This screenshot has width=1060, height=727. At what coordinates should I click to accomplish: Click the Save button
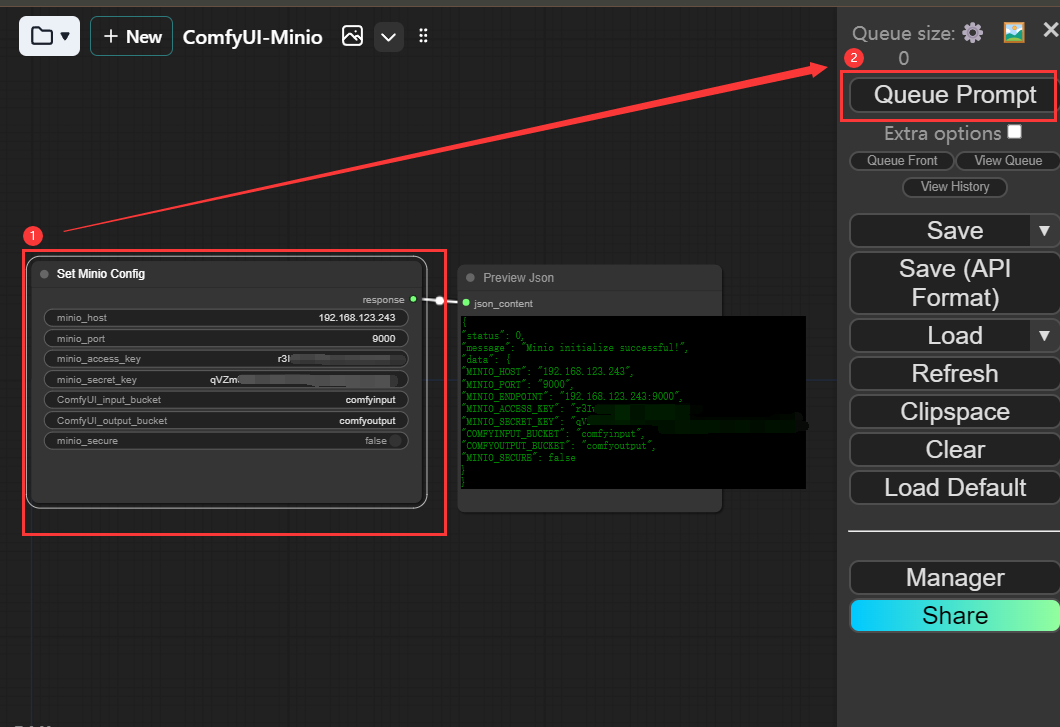tap(940, 231)
